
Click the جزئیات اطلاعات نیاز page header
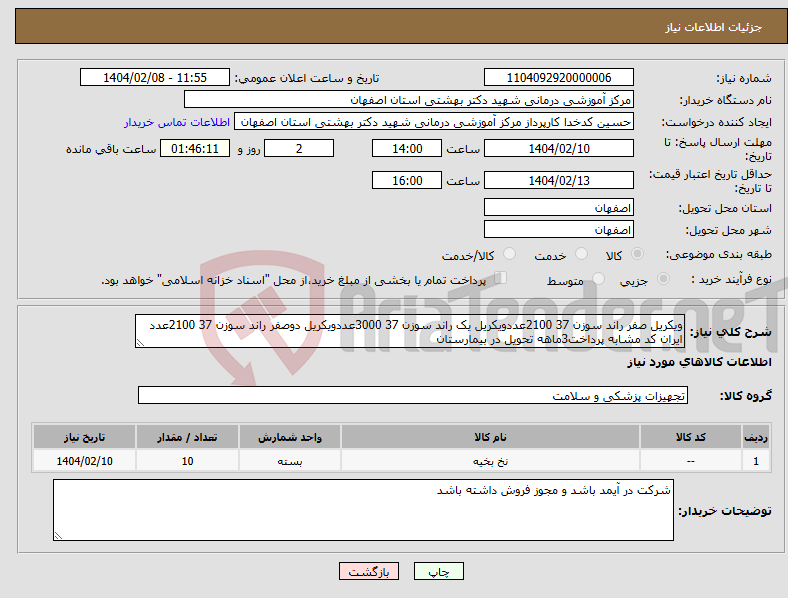point(714,27)
